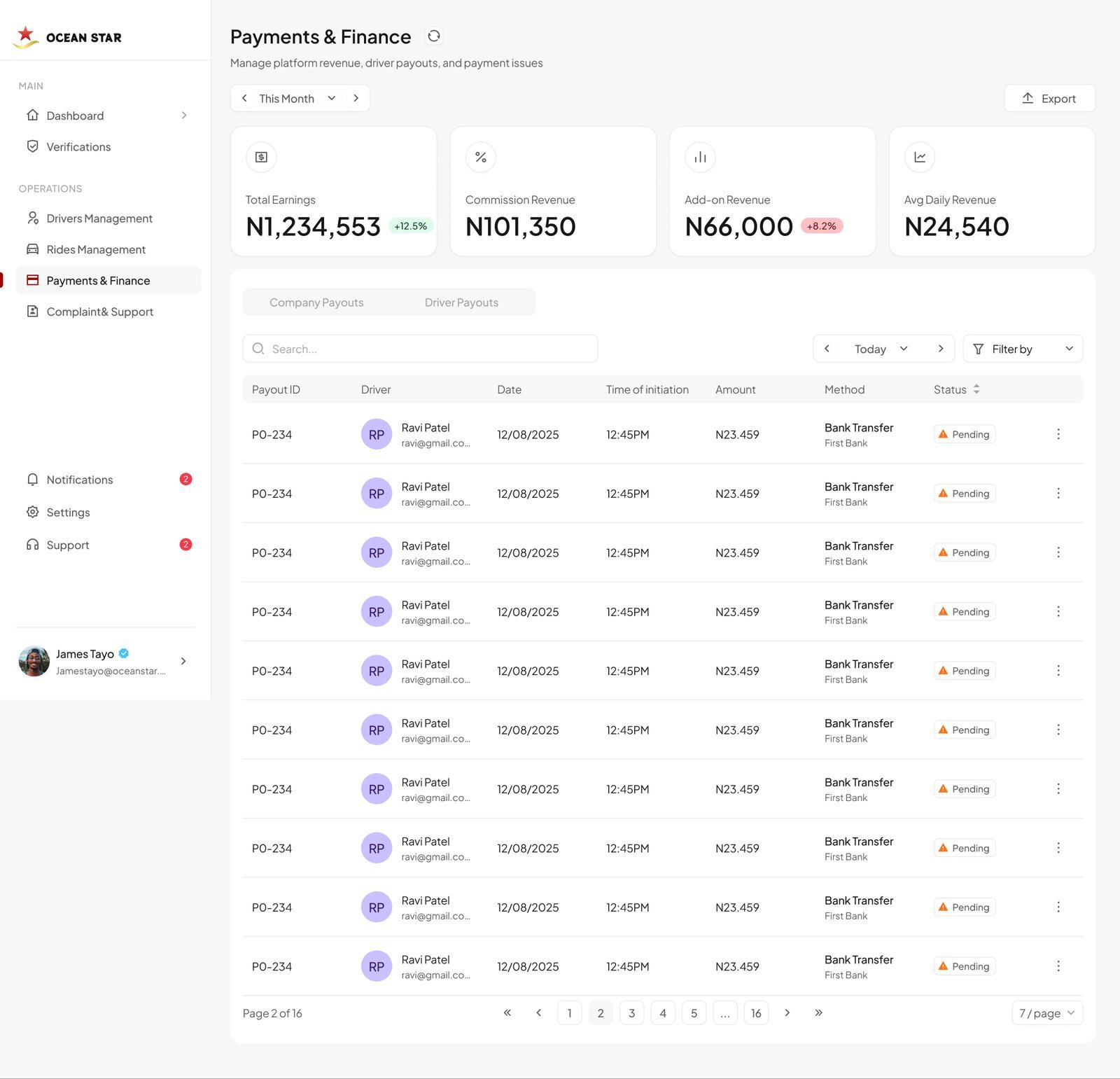Open Drivers Management in sidebar

click(x=108, y=218)
